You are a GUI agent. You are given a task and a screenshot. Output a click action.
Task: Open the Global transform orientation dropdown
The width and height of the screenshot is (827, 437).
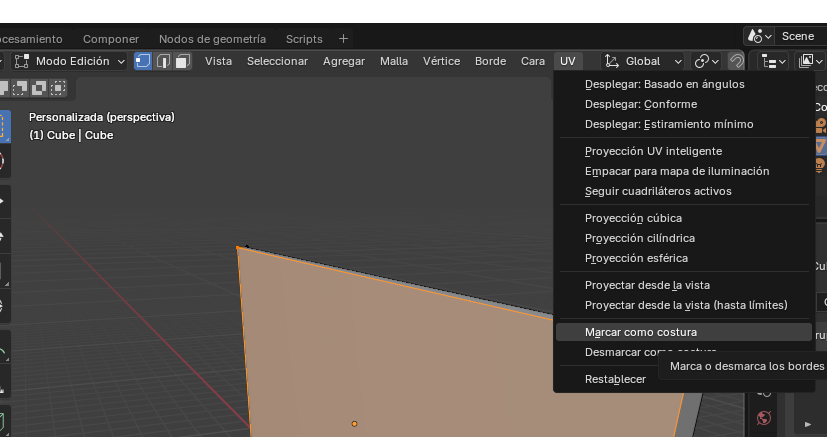[644, 61]
